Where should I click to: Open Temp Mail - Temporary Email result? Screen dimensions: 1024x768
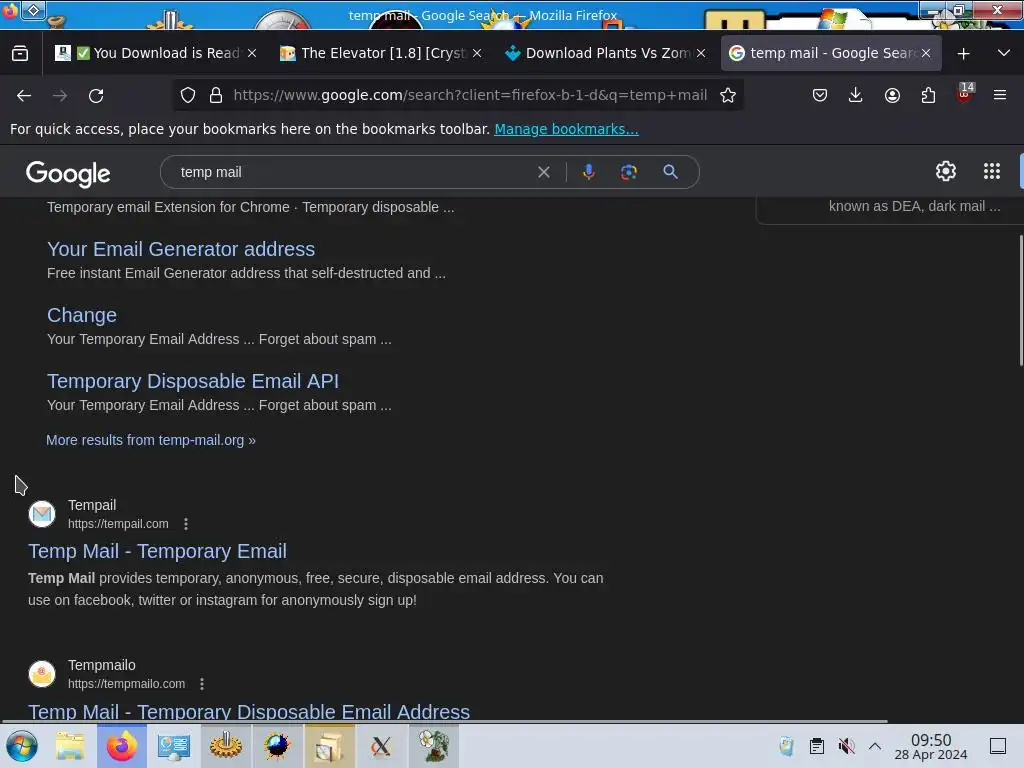click(x=157, y=551)
